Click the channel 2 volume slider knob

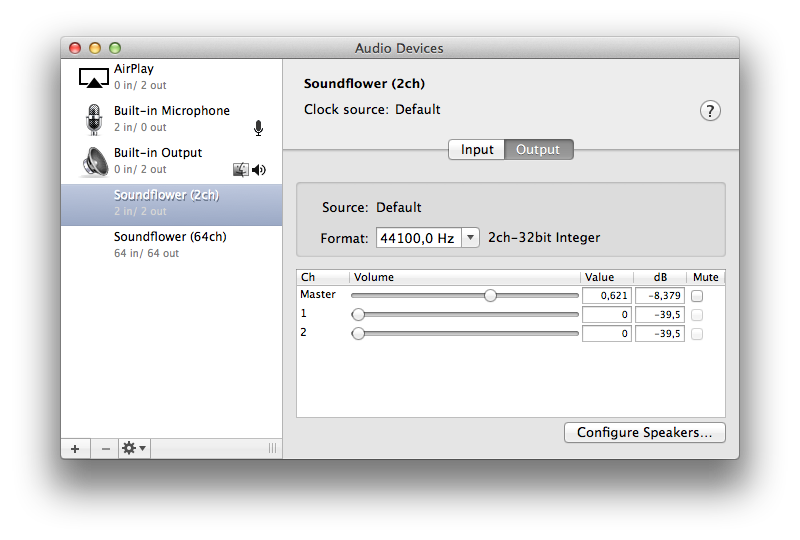pos(358,334)
